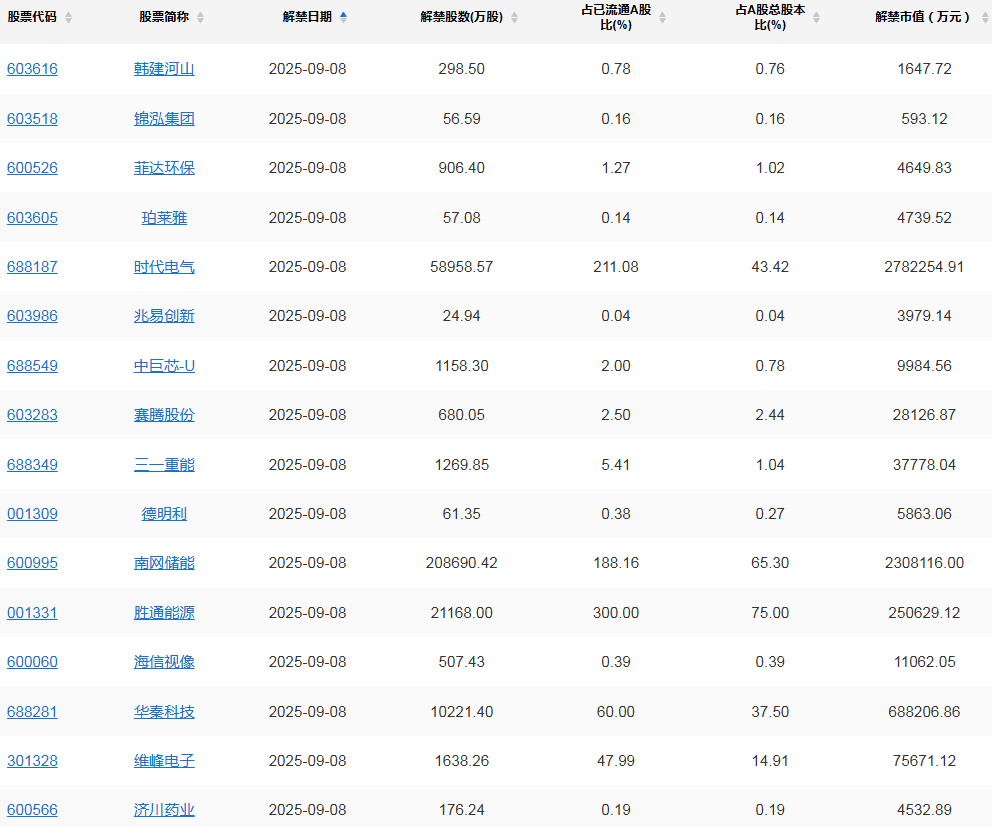This screenshot has height=827, width=992.
Task: Open stock code 603986 link
Action: (32, 316)
